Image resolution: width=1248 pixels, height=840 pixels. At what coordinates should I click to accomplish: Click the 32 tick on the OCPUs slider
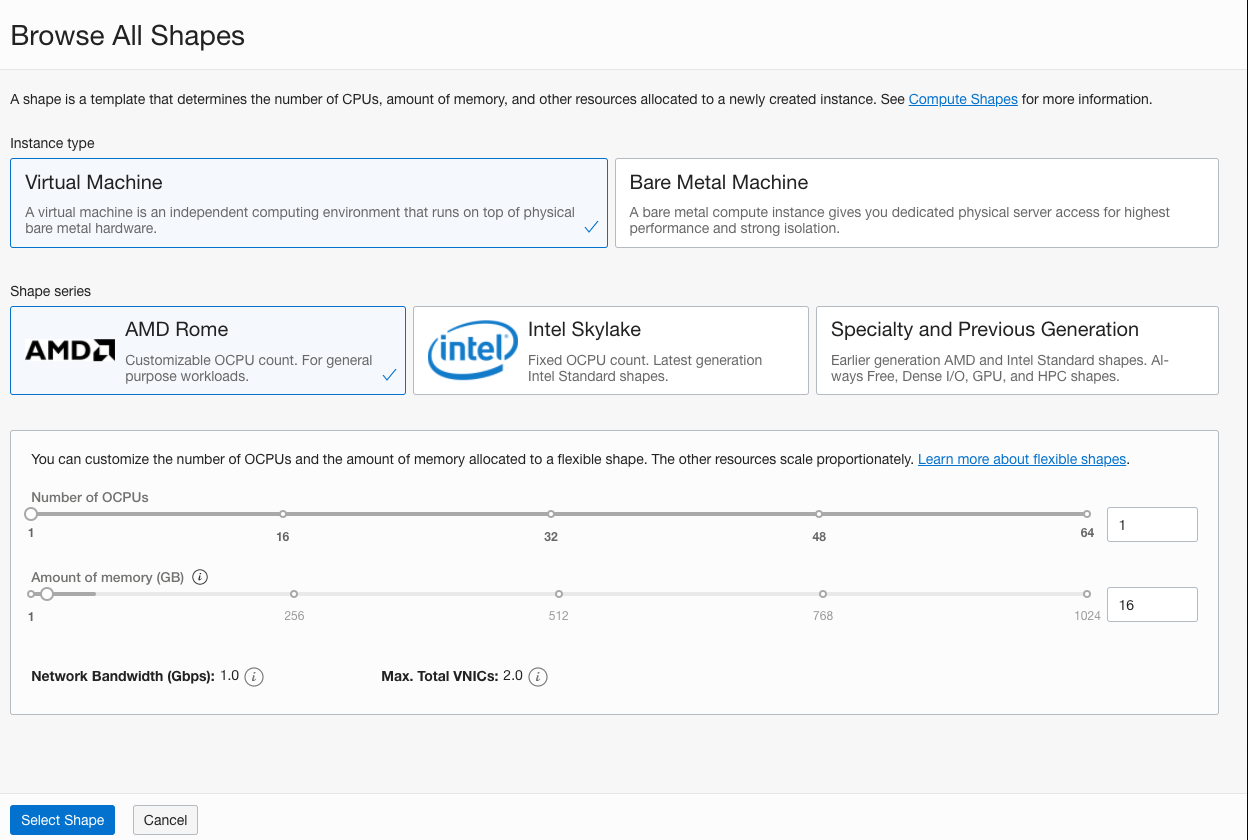click(x=550, y=513)
